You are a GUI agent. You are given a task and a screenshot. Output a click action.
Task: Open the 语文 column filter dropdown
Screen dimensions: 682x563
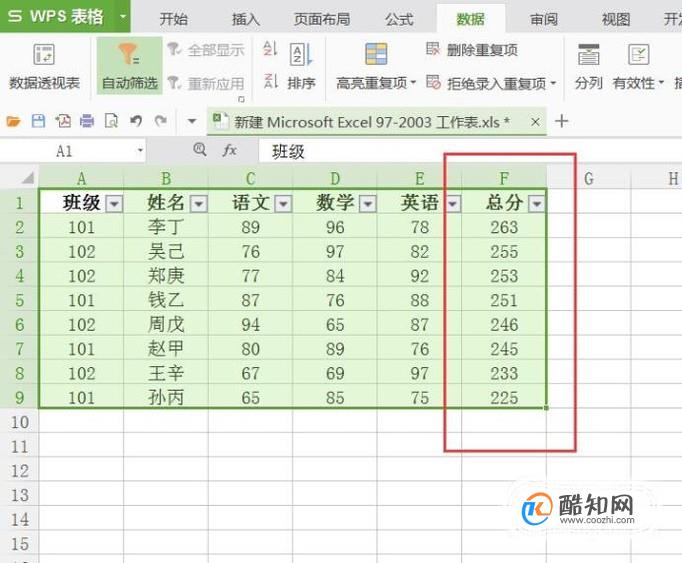point(283,204)
